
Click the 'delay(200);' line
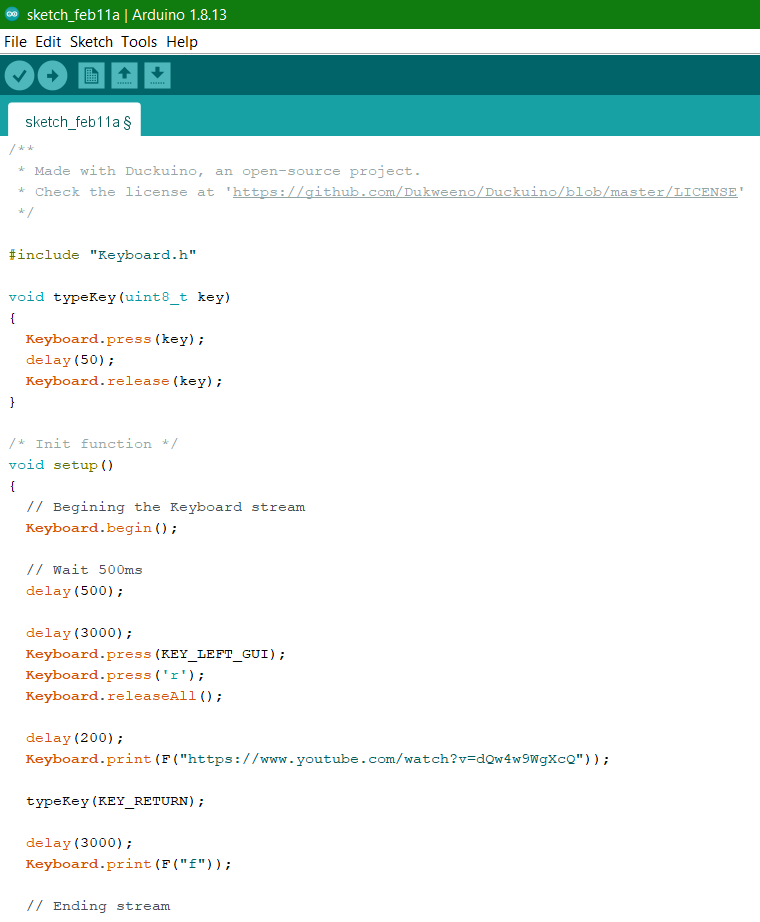tap(75, 738)
